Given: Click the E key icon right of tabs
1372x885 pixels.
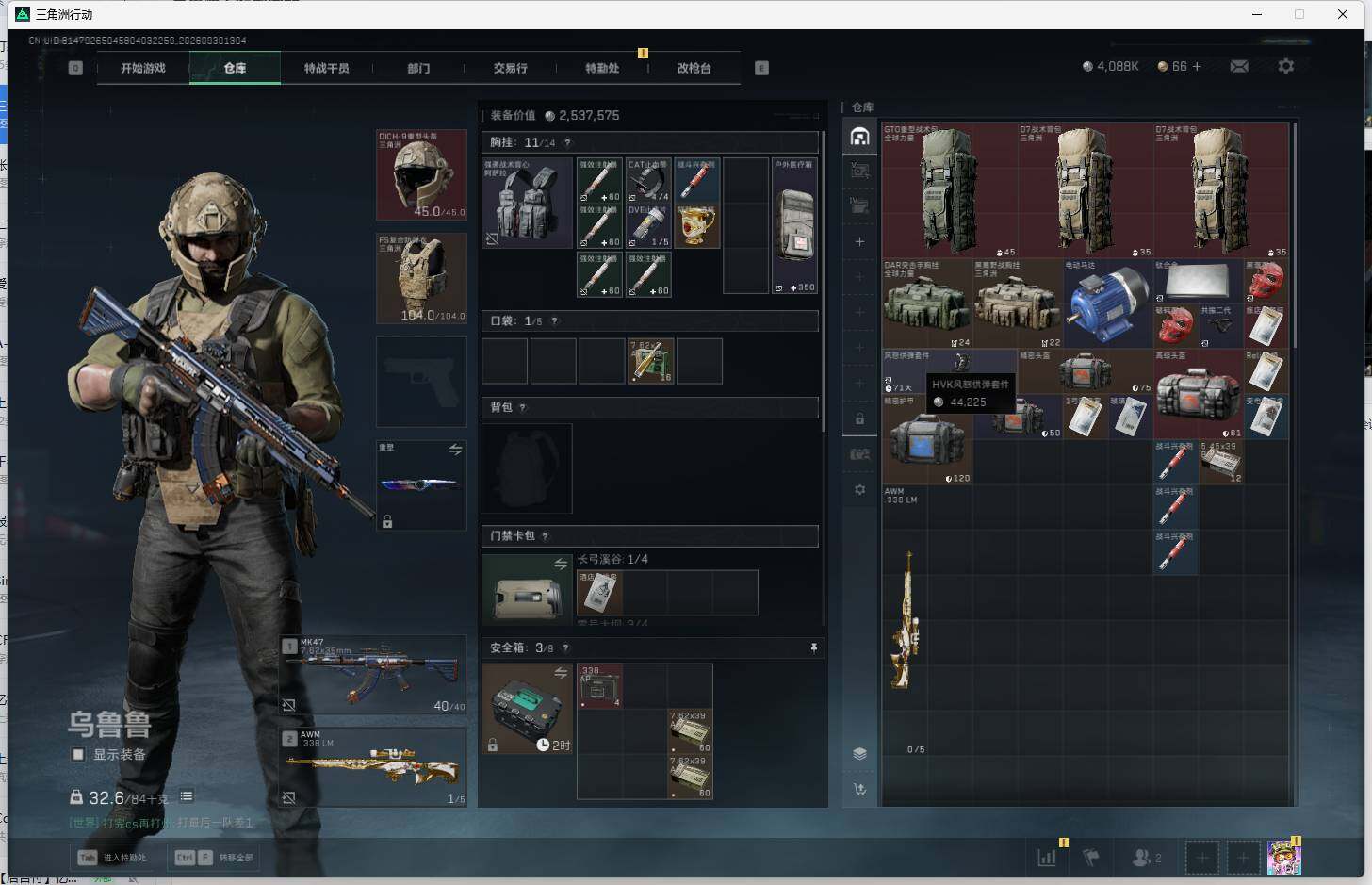Looking at the screenshot, I should click(761, 68).
